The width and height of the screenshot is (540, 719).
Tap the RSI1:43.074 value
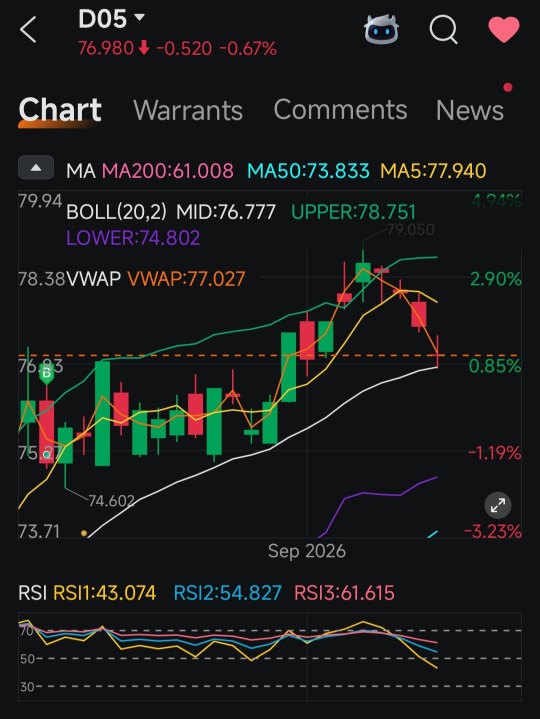click(x=105, y=593)
